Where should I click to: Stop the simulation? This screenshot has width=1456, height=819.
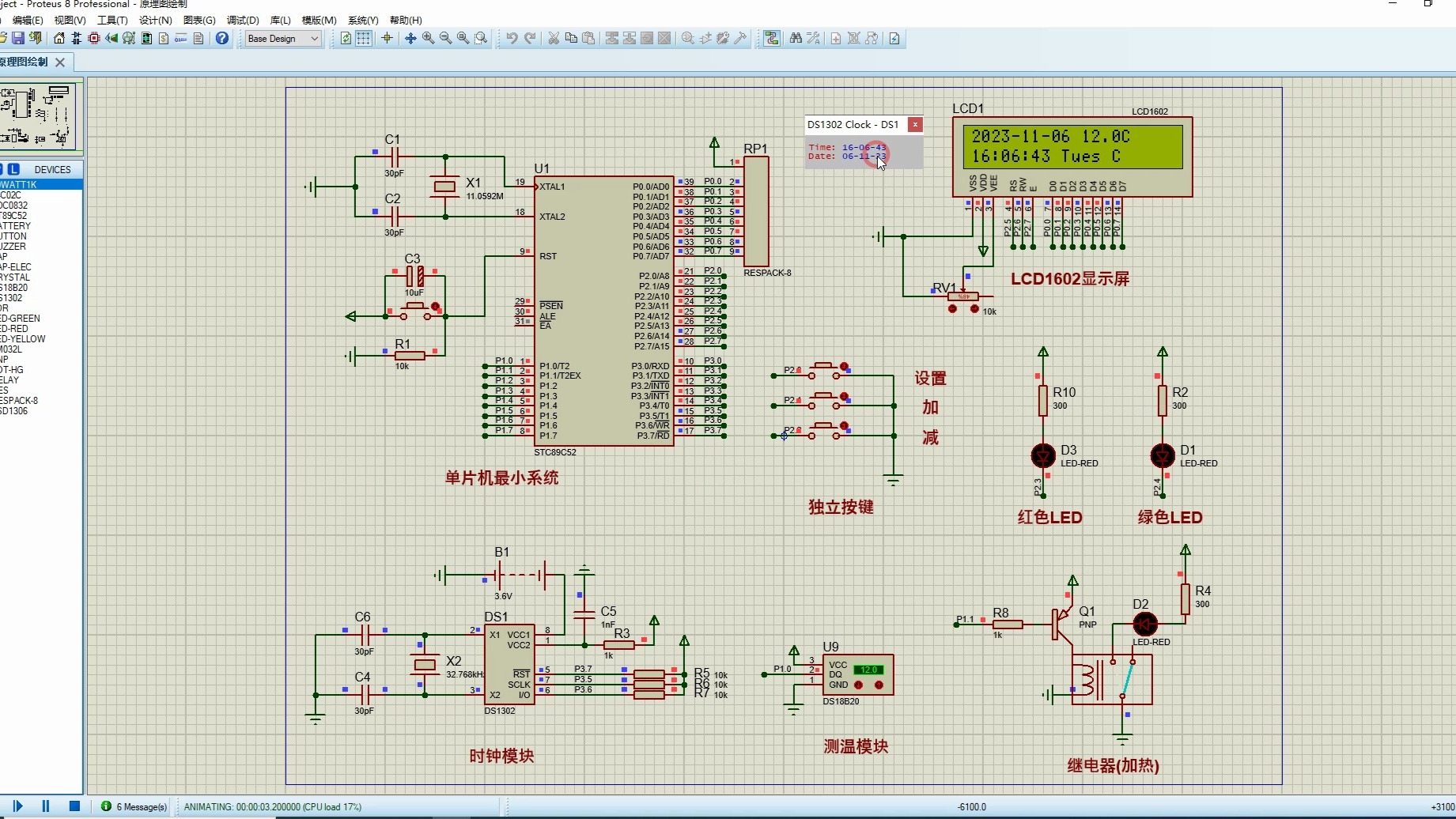[74, 806]
